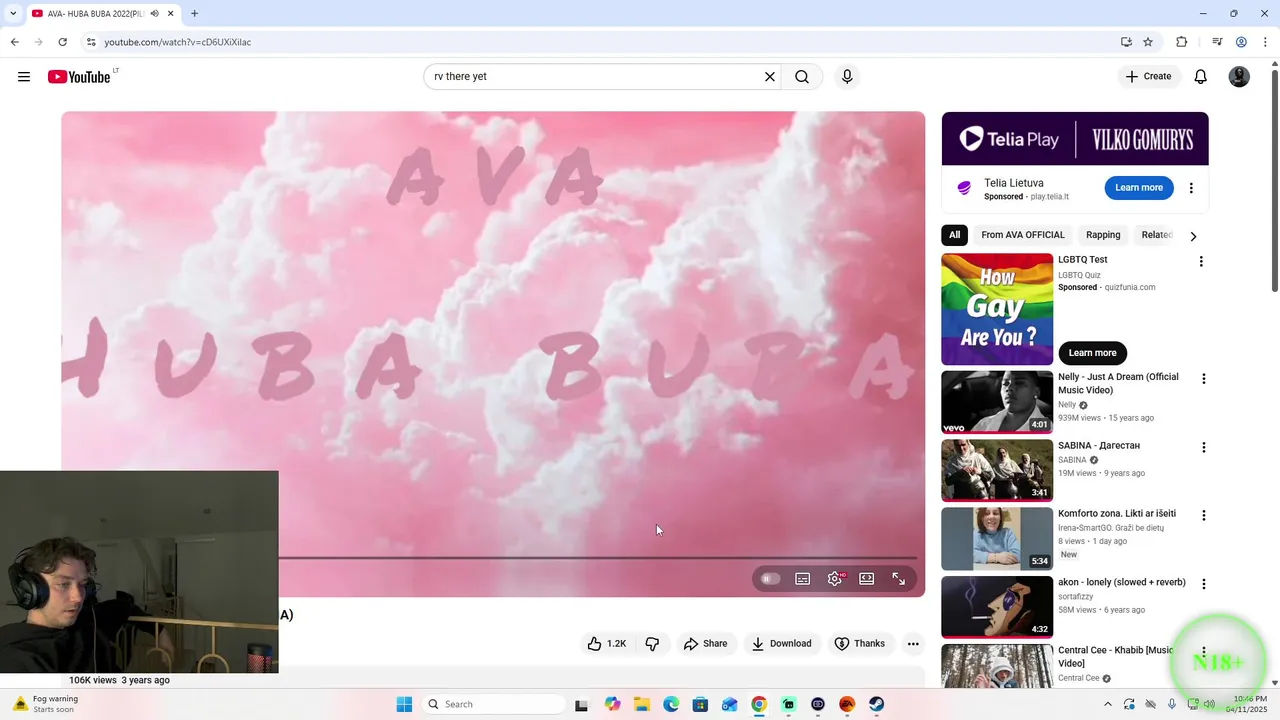Image resolution: width=1280 pixels, height=720 pixels.
Task: Click Learn more on LGBTQ Test ad
Action: click(1092, 353)
